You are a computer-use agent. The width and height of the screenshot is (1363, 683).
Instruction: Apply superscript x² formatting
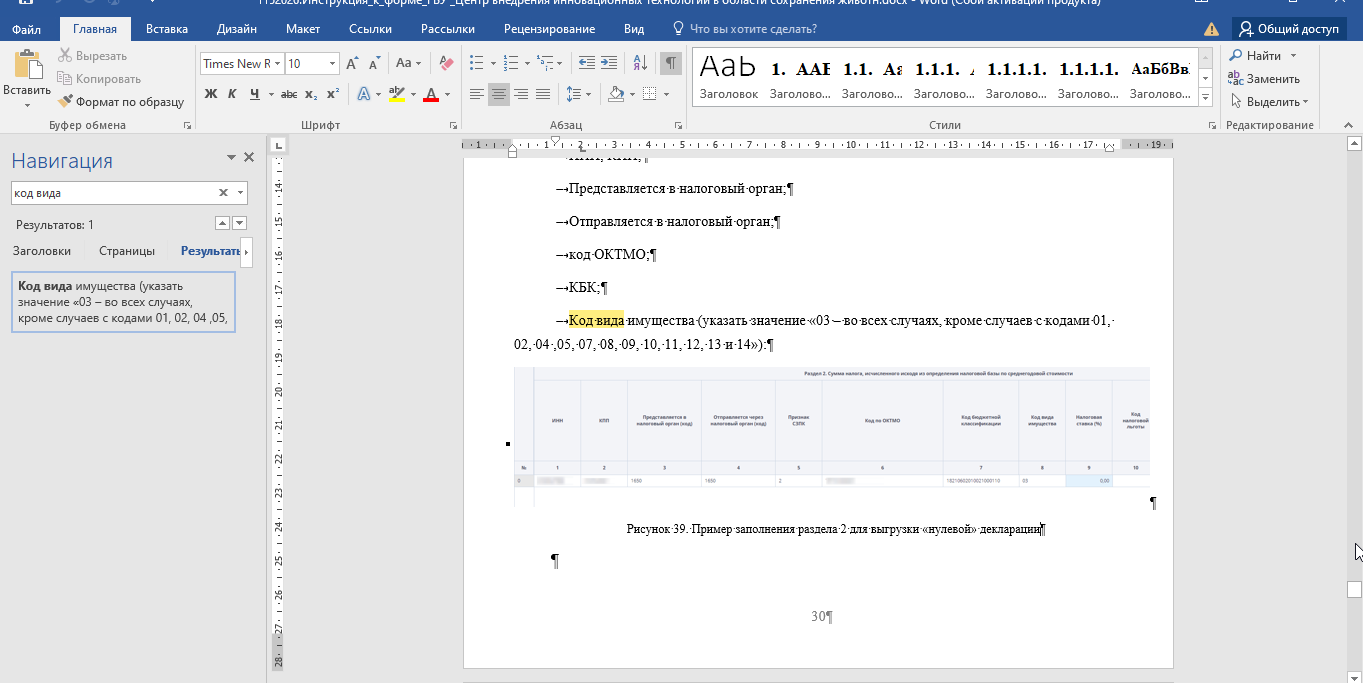point(333,94)
